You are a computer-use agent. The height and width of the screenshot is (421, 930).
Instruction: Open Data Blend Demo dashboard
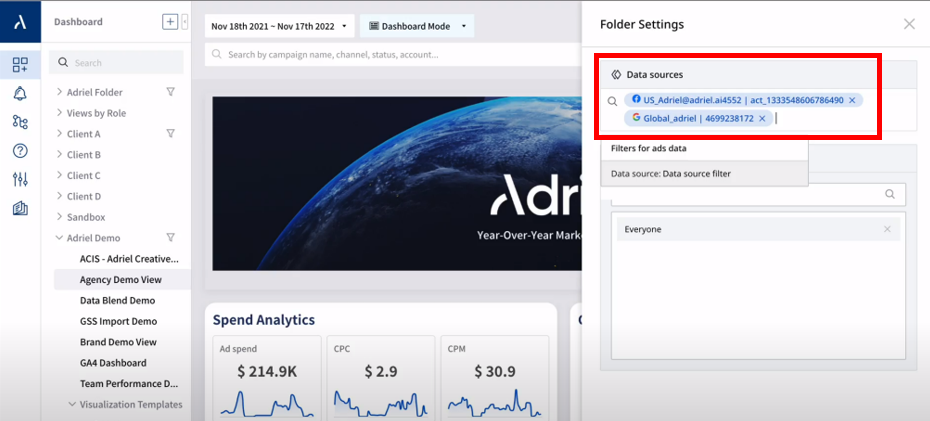[x=117, y=300]
